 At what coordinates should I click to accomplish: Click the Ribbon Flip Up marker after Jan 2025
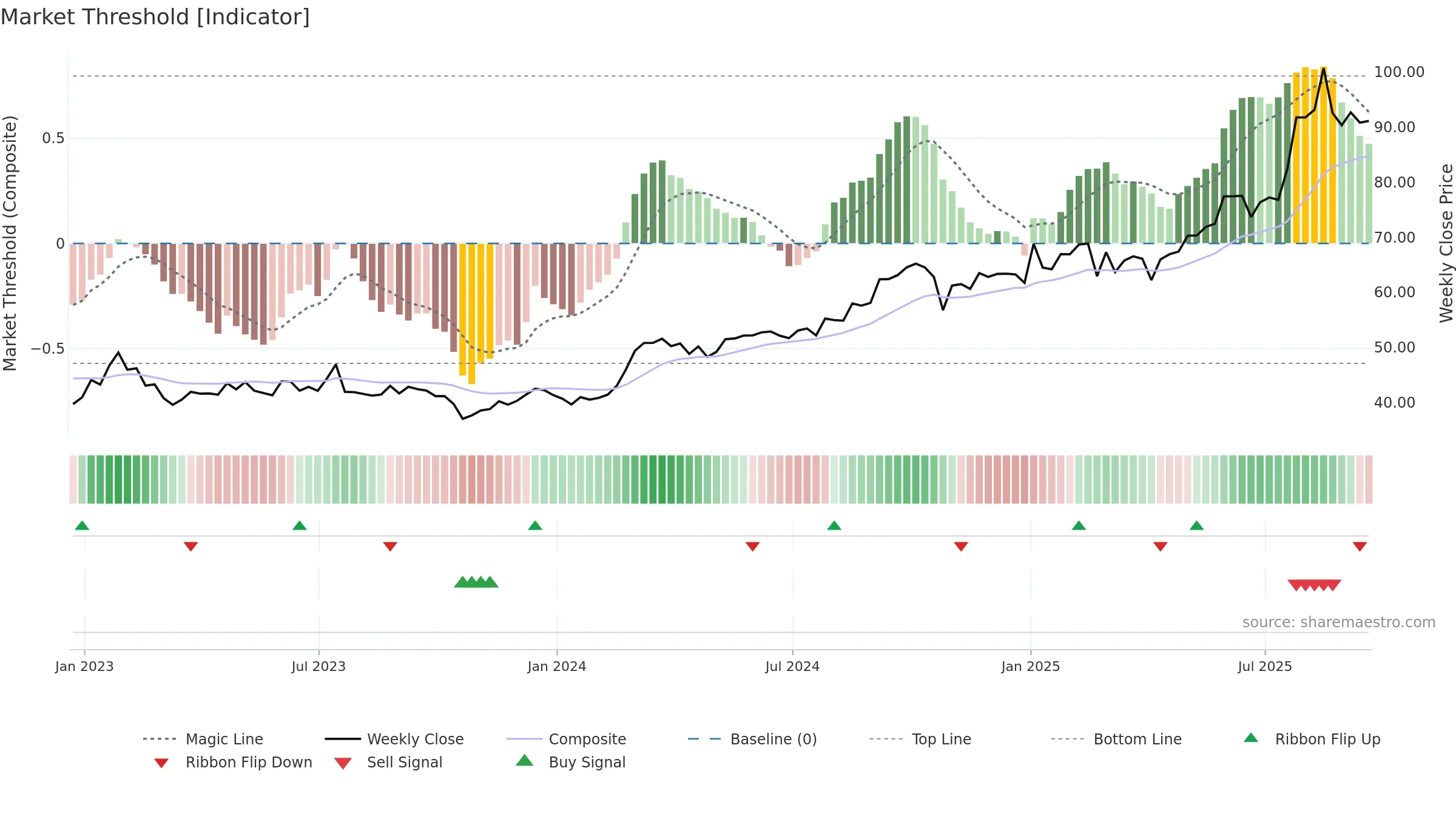coord(1079,525)
